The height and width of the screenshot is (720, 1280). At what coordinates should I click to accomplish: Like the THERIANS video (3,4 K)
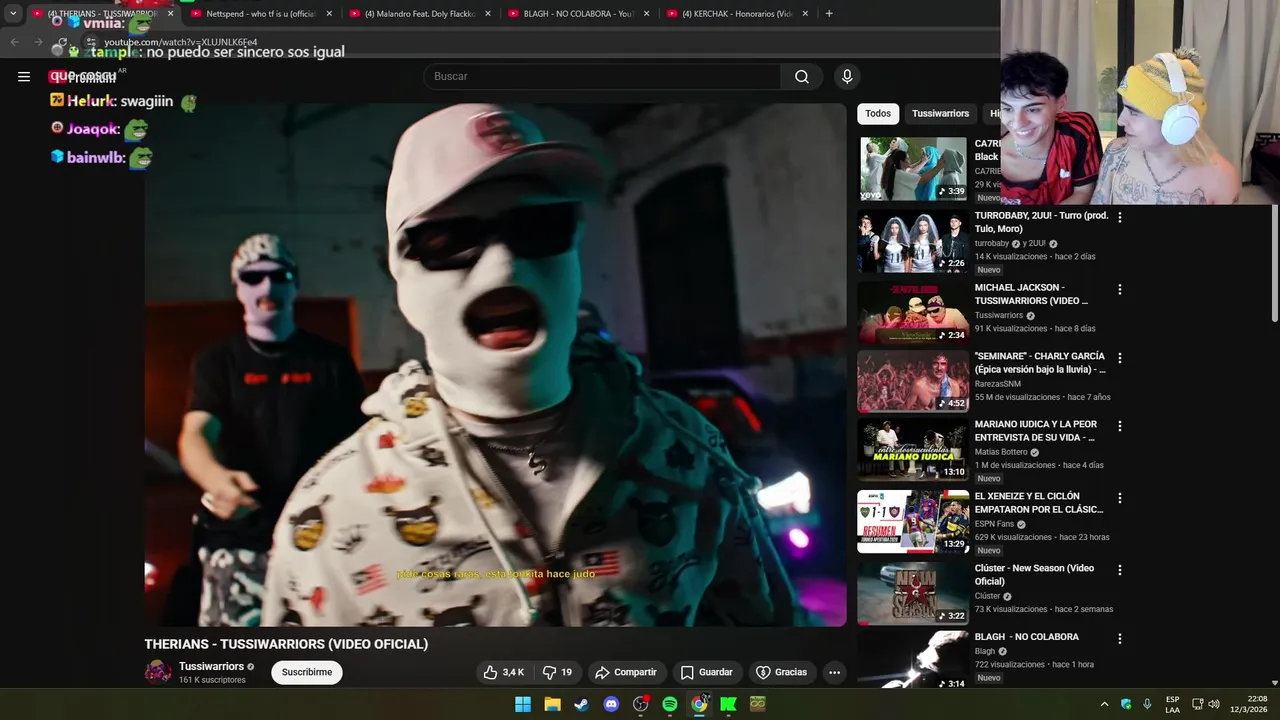(x=503, y=672)
